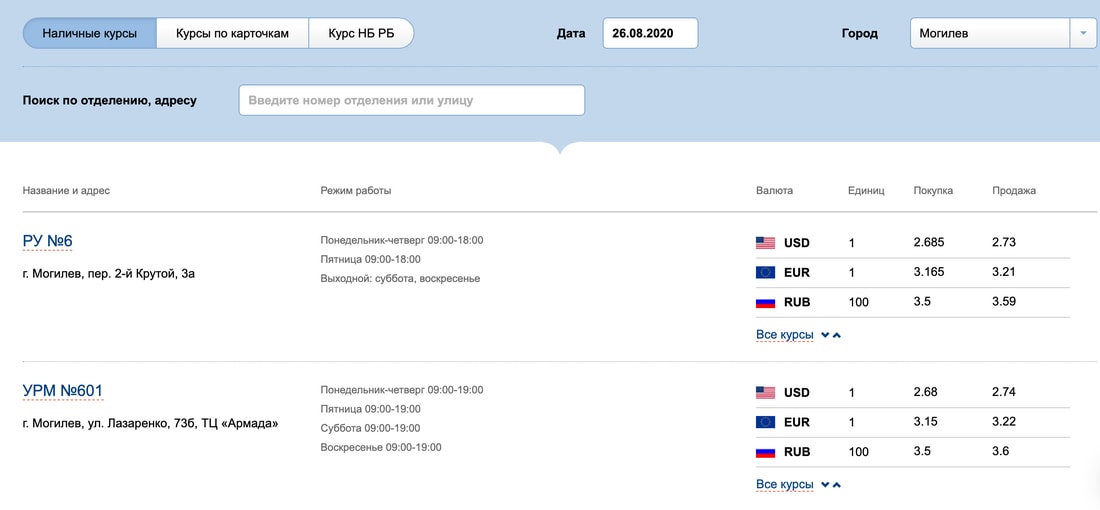Click the date field showing 26.08.2020
The image size is (1100, 510).
tap(649, 33)
